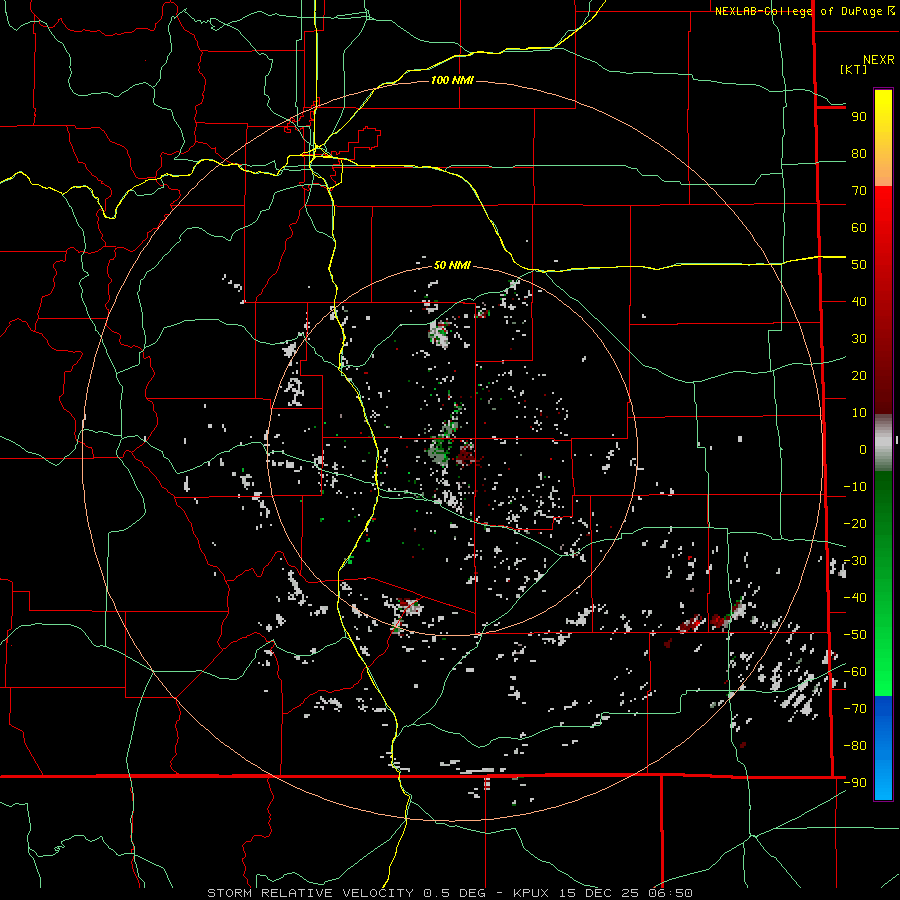Click the 80 value on velocity scale
Image resolution: width=900 pixels, height=900 pixels.
(x=859, y=154)
